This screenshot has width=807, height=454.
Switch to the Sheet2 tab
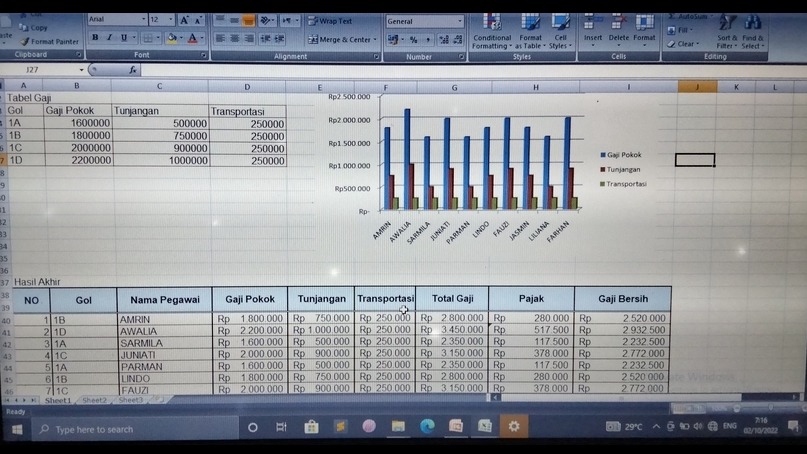pos(94,400)
